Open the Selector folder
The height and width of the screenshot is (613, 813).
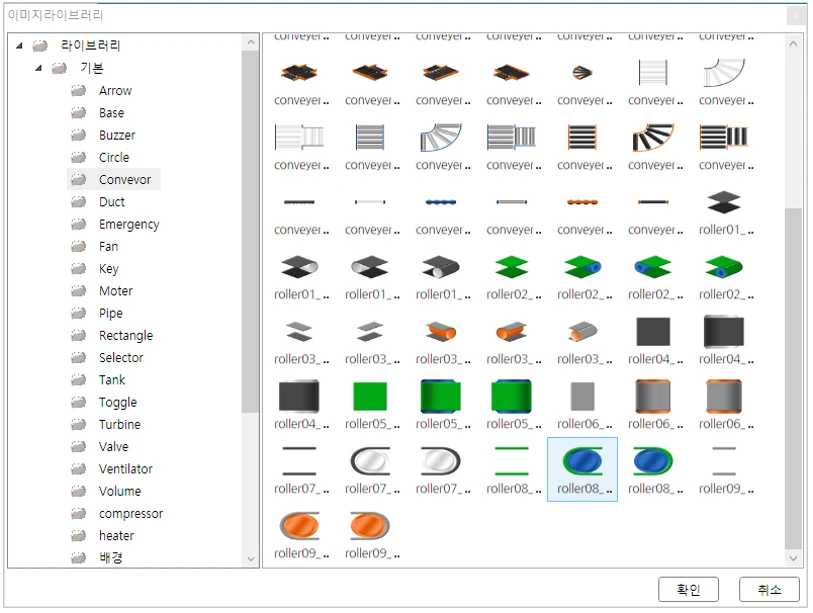(121, 358)
